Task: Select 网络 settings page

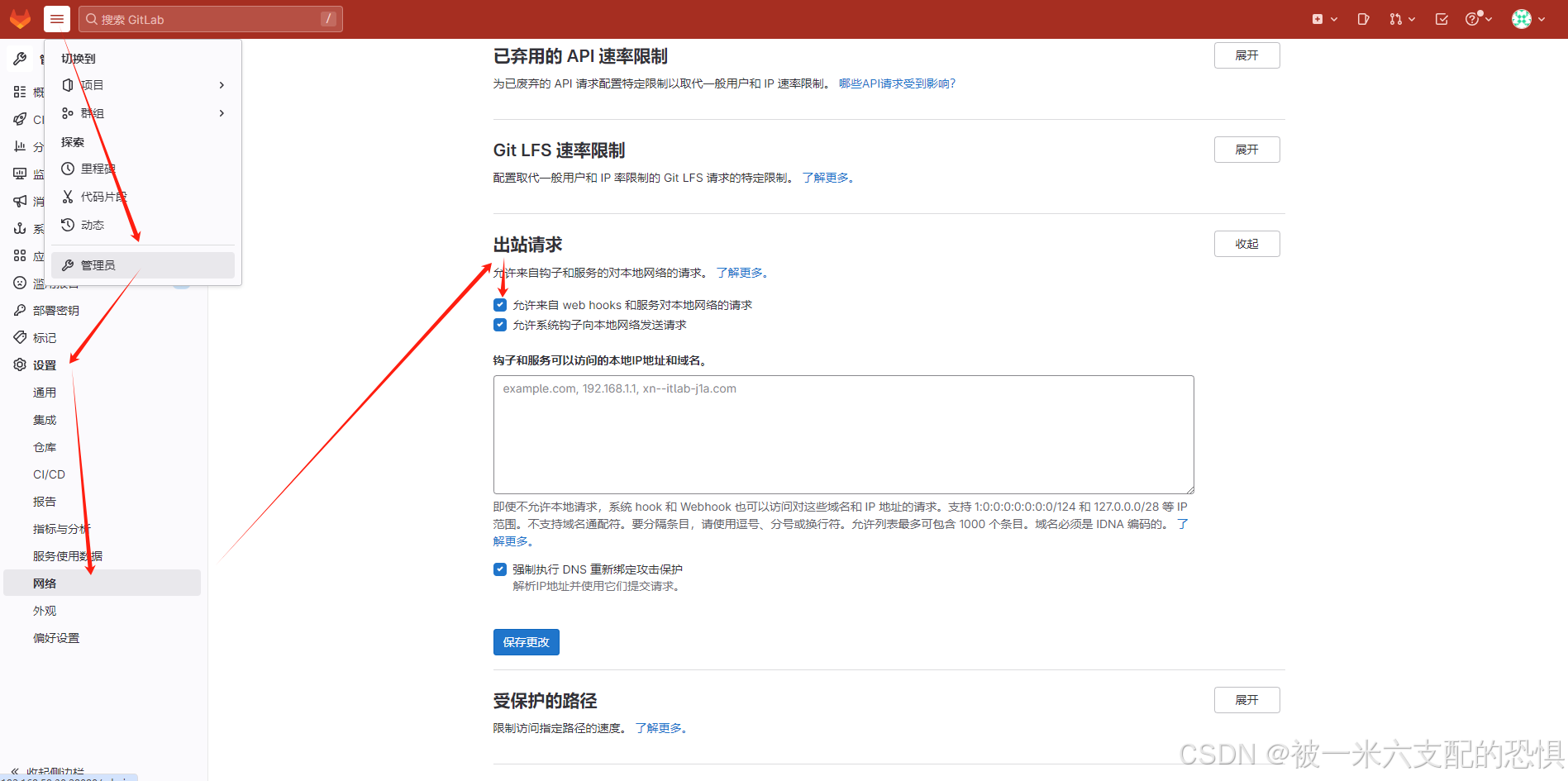Action: [102, 583]
